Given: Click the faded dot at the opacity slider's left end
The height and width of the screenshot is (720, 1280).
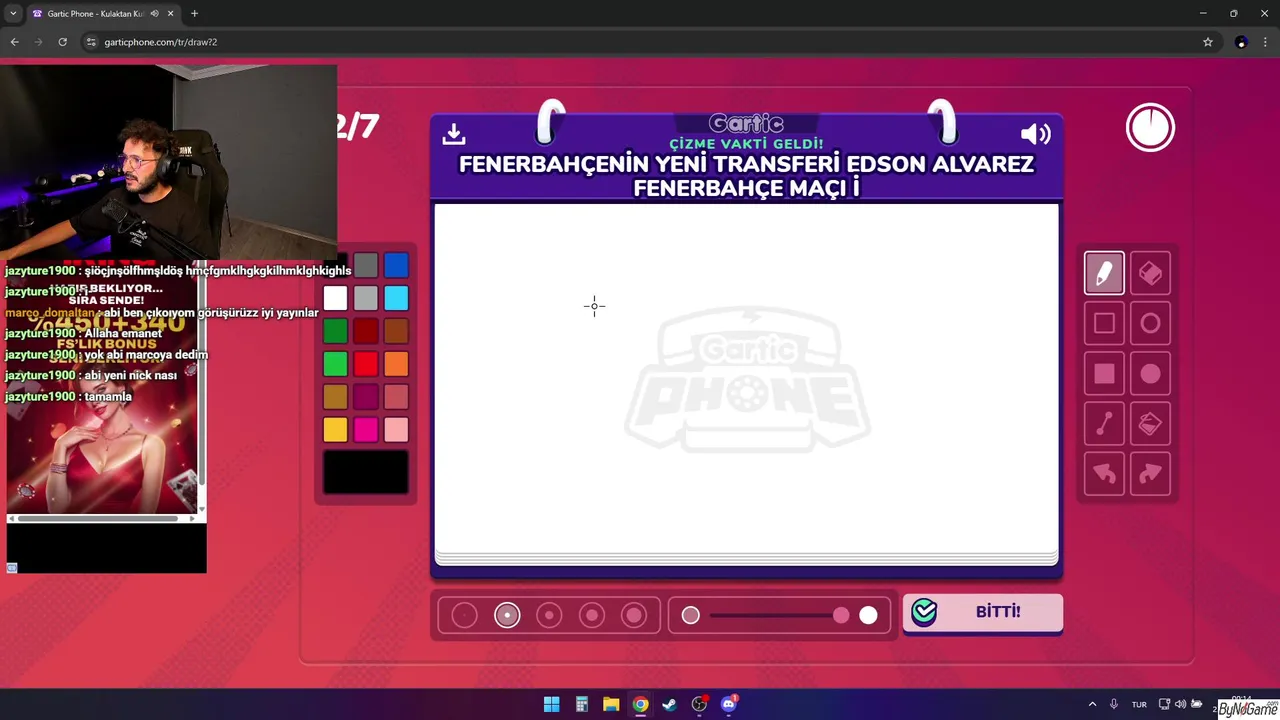Looking at the screenshot, I should (x=691, y=616).
